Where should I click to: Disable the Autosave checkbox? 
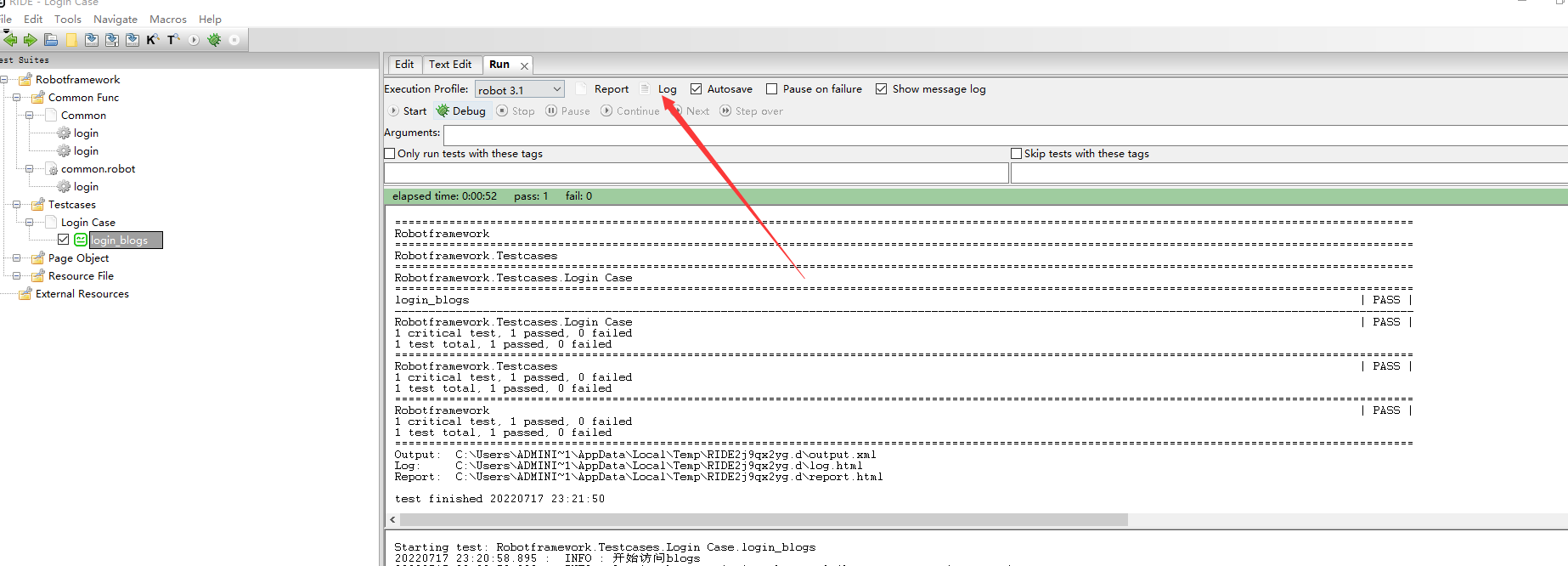pyautogui.click(x=697, y=89)
